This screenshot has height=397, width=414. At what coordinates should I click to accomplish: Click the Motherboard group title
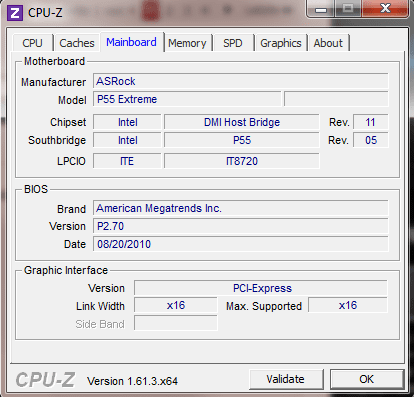pos(54,61)
